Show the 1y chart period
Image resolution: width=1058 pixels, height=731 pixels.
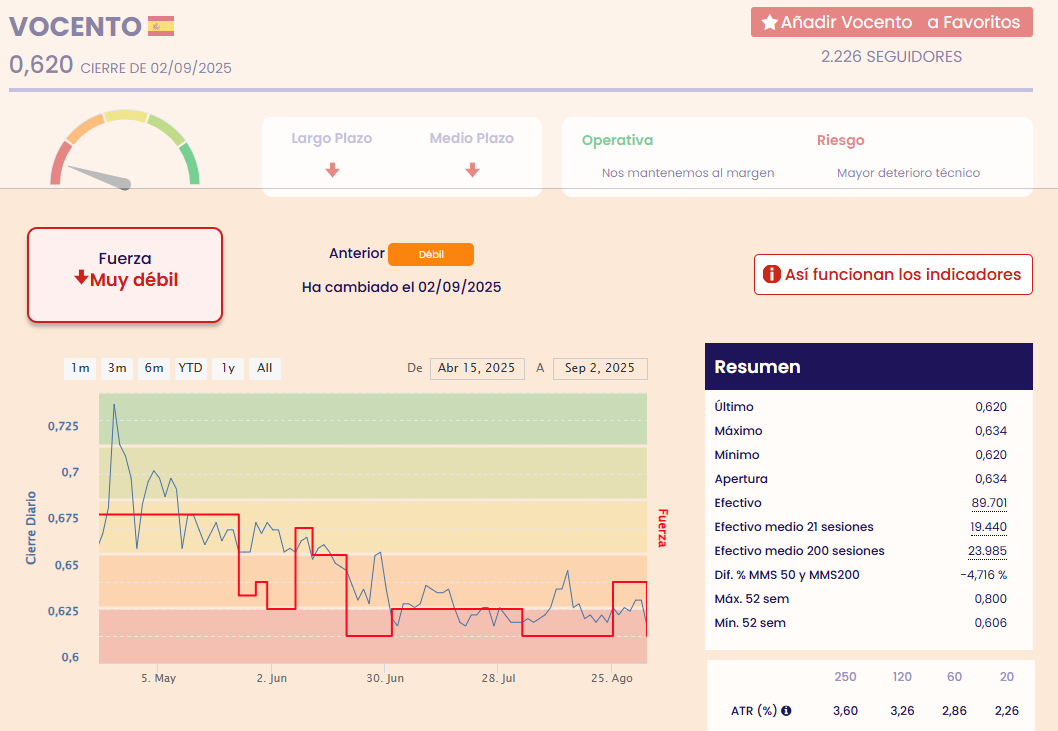228,368
